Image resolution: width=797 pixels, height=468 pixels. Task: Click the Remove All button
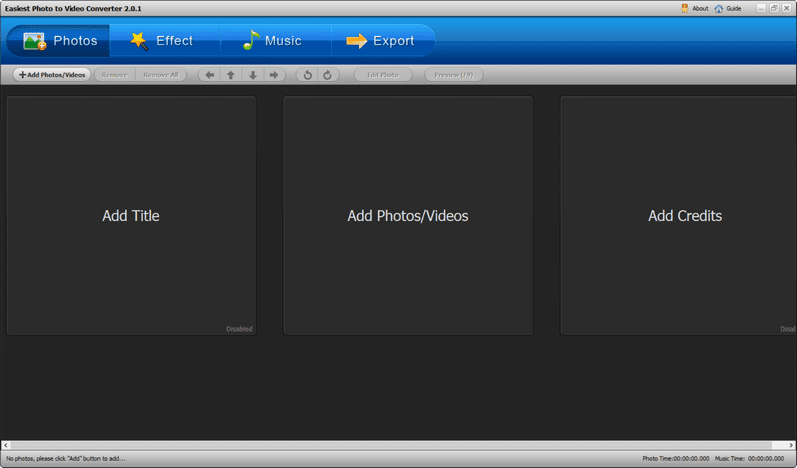pyautogui.click(x=161, y=75)
